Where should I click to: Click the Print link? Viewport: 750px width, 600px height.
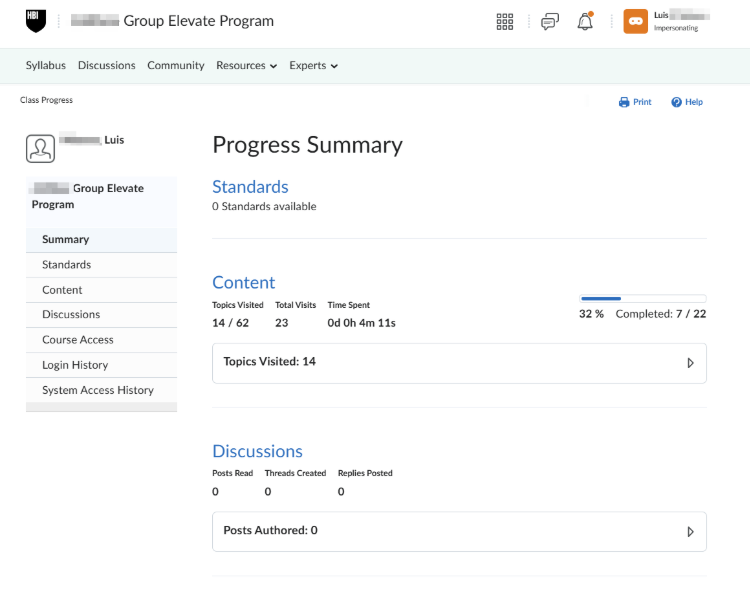[642, 102]
